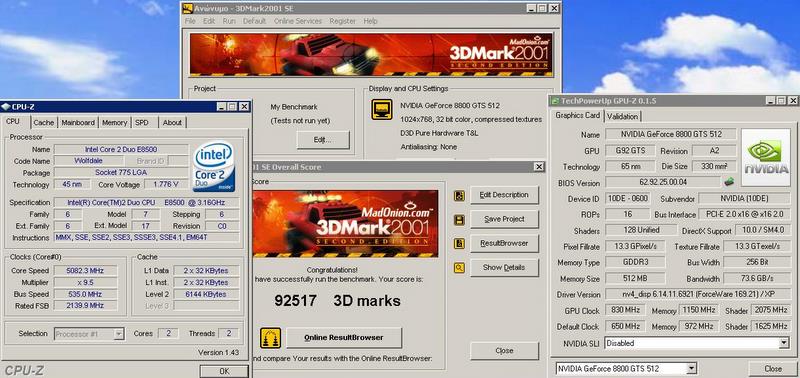Switch to the Cache tab in CPU-Z
The height and width of the screenshot is (378, 800).
tap(44, 122)
